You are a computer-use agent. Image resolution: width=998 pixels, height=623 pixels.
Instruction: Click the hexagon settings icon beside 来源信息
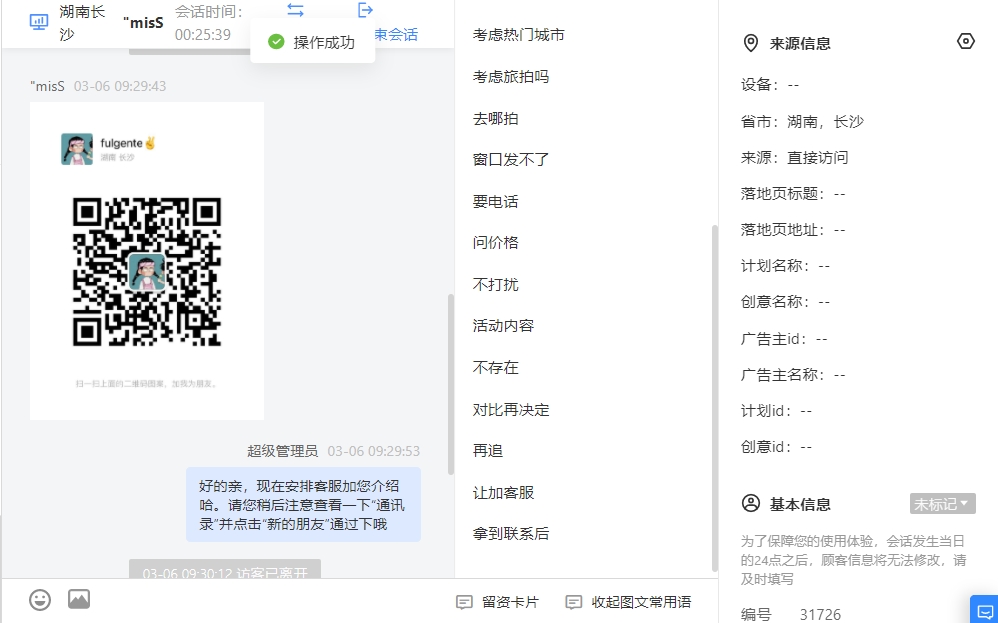966,41
